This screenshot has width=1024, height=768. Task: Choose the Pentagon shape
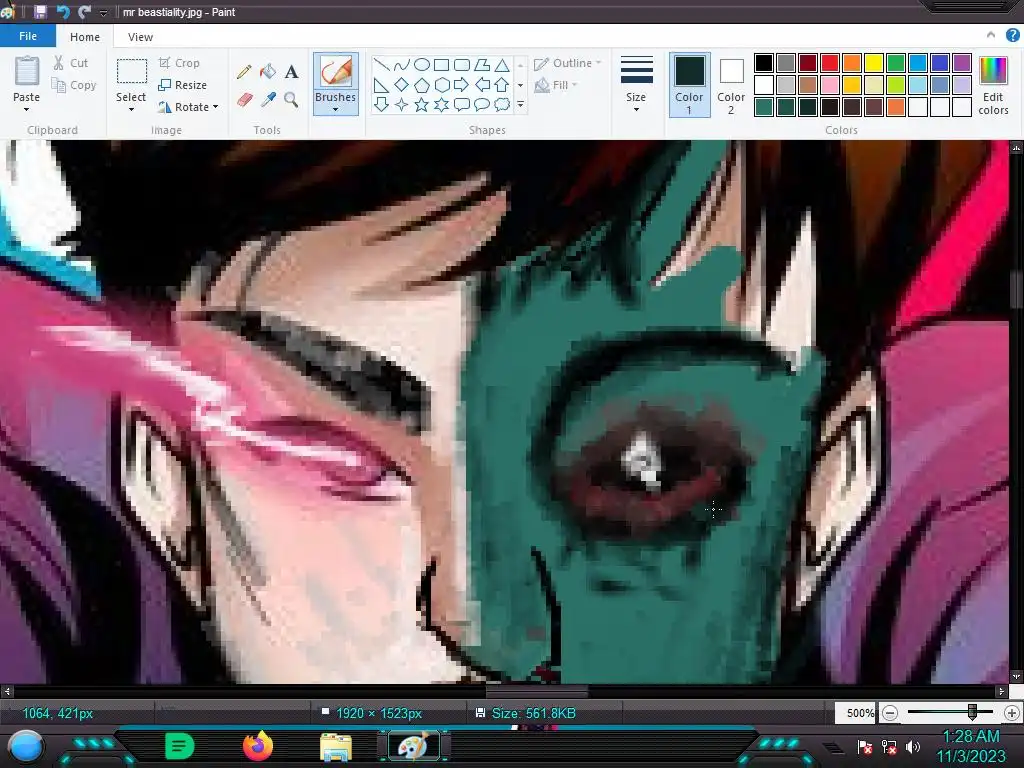(x=422, y=84)
